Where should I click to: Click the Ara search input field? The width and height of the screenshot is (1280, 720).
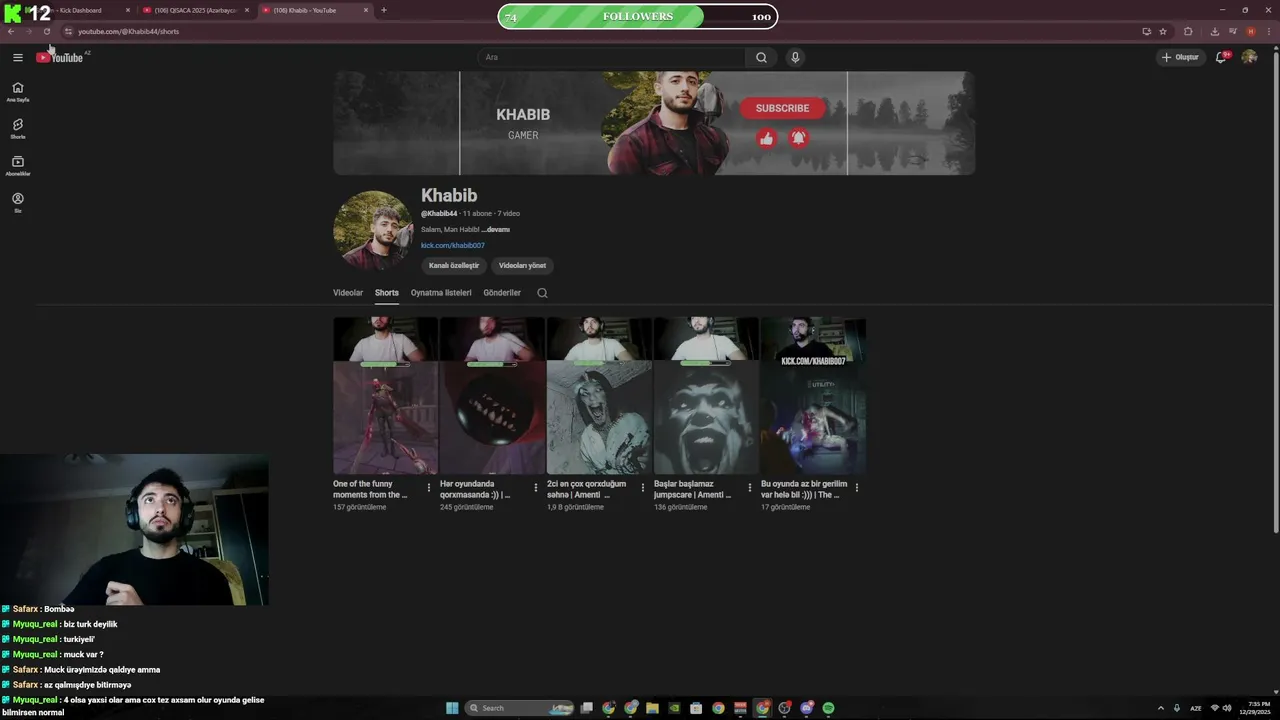point(611,57)
